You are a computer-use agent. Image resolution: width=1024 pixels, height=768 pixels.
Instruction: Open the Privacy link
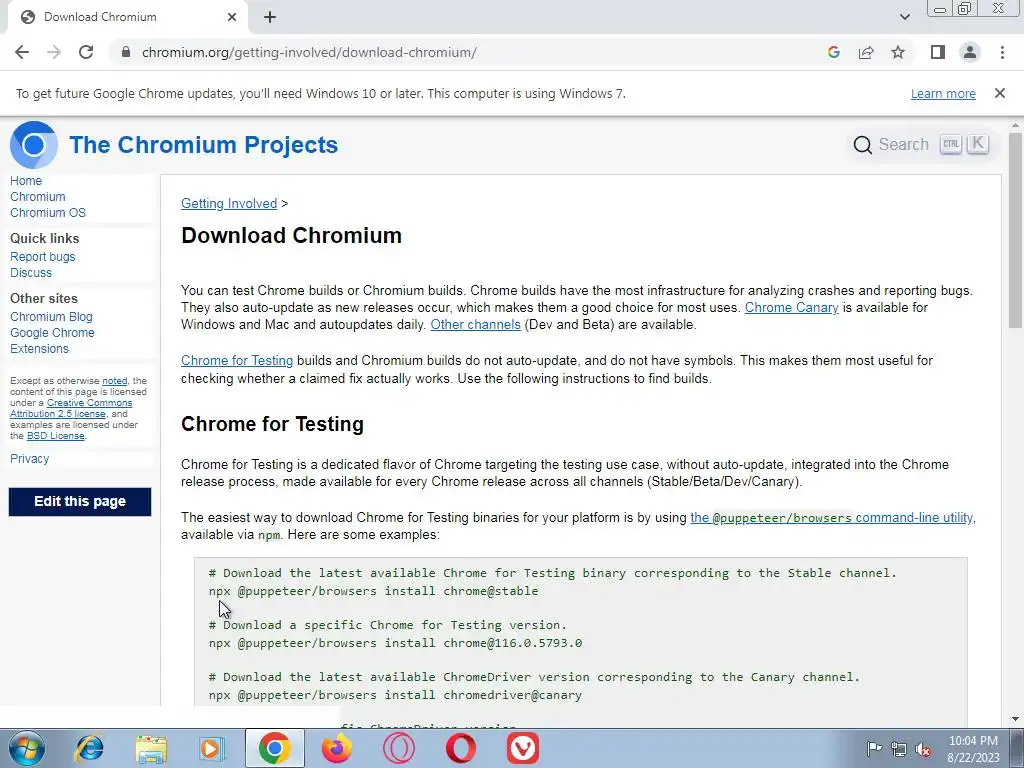point(29,458)
